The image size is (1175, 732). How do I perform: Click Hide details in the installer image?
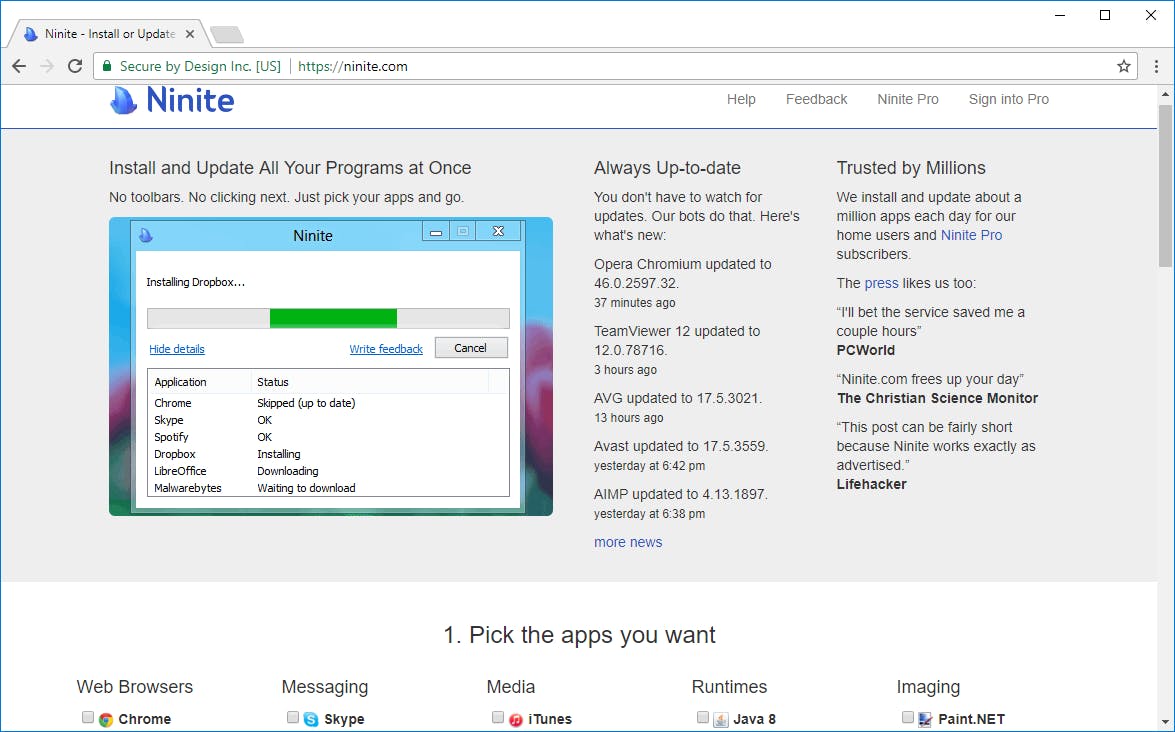click(x=177, y=349)
